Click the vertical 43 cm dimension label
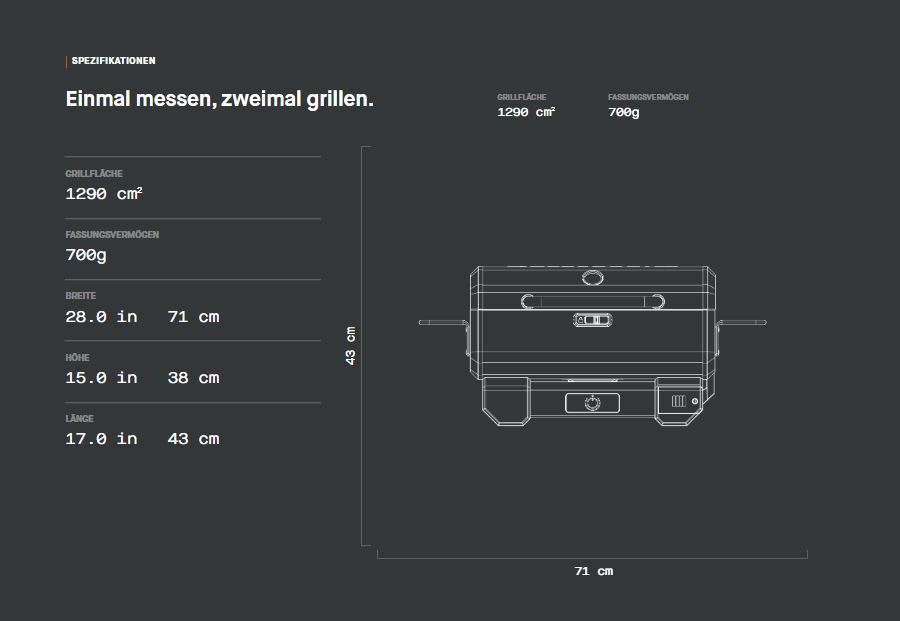Image resolution: width=900 pixels, height=621 pixels. (x=351, y=345)
